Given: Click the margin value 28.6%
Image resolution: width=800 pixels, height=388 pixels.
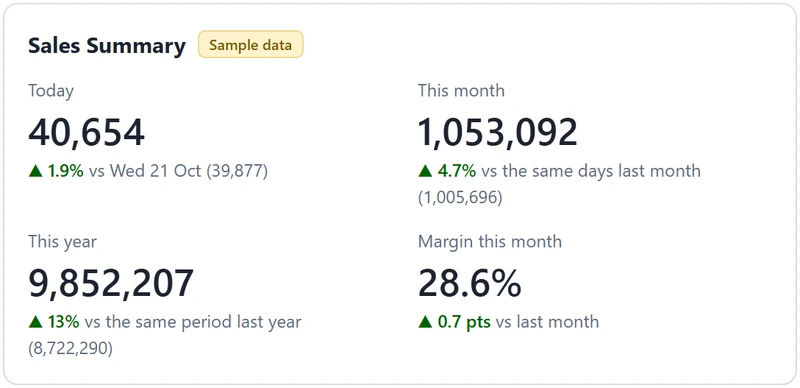Looking at the screenshot, I should point(469,283).
